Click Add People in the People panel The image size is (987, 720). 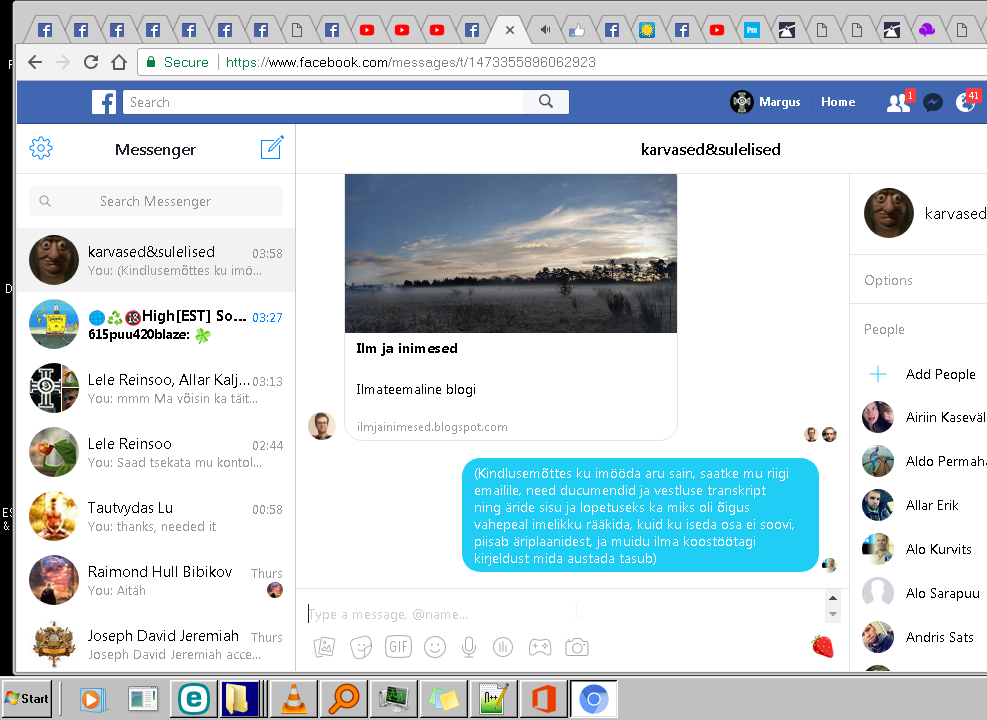(x=940, y=374)
